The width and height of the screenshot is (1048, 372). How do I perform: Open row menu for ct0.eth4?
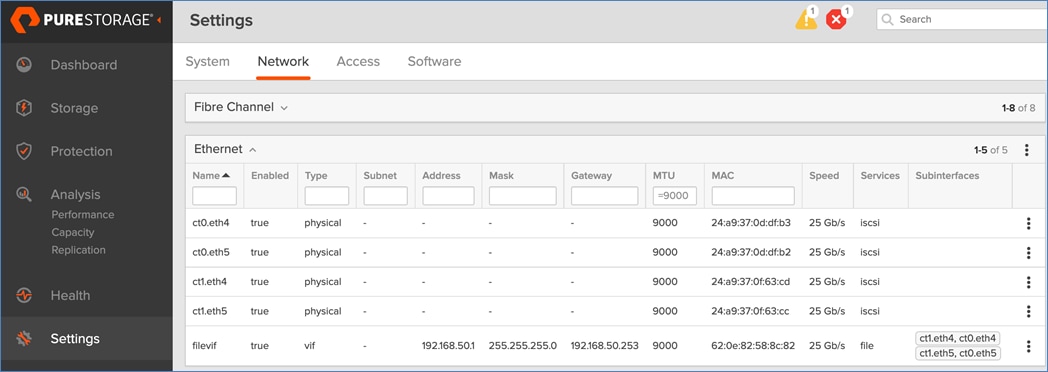point(1028,223)
